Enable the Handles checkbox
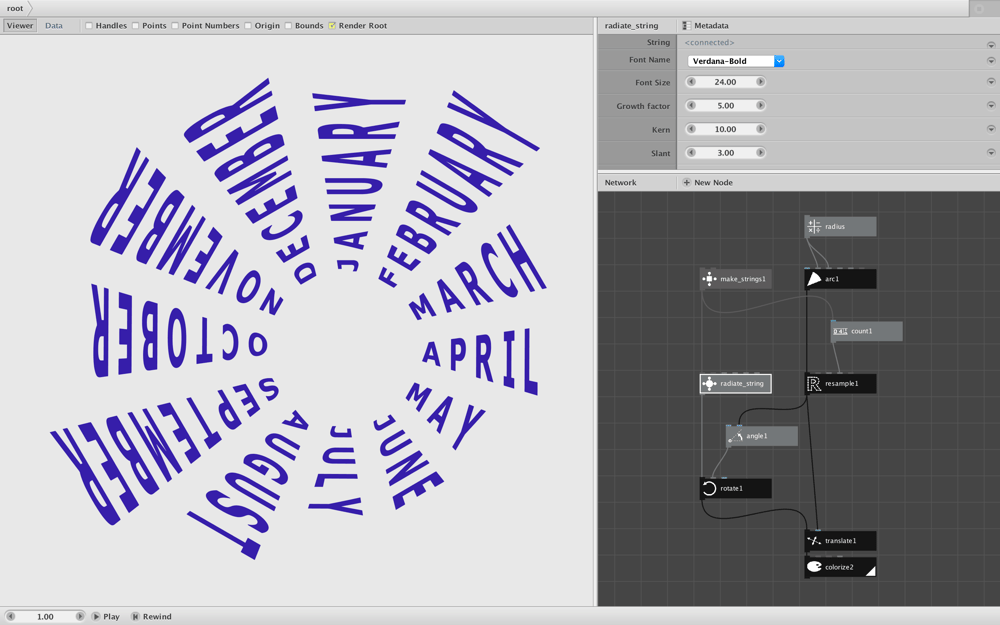 (x=89, y=26)
